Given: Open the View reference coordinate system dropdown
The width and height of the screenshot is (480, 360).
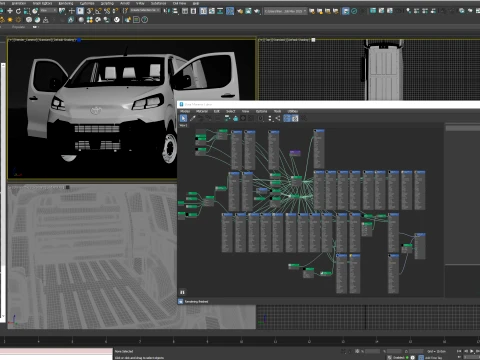Looking at the screenshot, I should tap(49, 11).
